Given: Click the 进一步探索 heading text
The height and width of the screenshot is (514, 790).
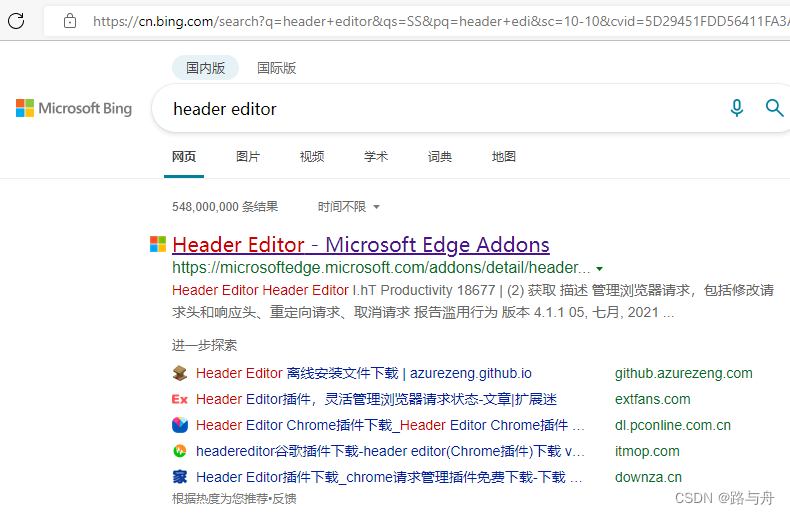Looking at the screenshot, I should pyautogui.click(x=204, y=345).
